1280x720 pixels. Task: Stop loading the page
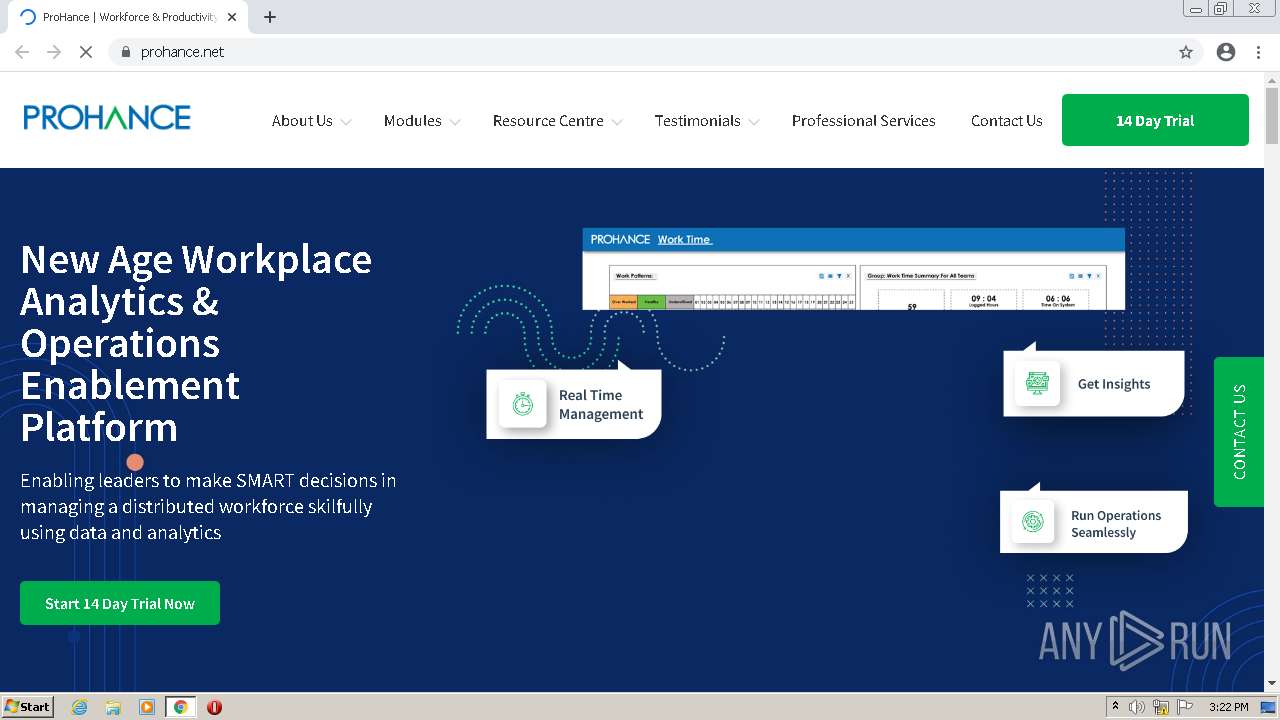pos(86,52)
